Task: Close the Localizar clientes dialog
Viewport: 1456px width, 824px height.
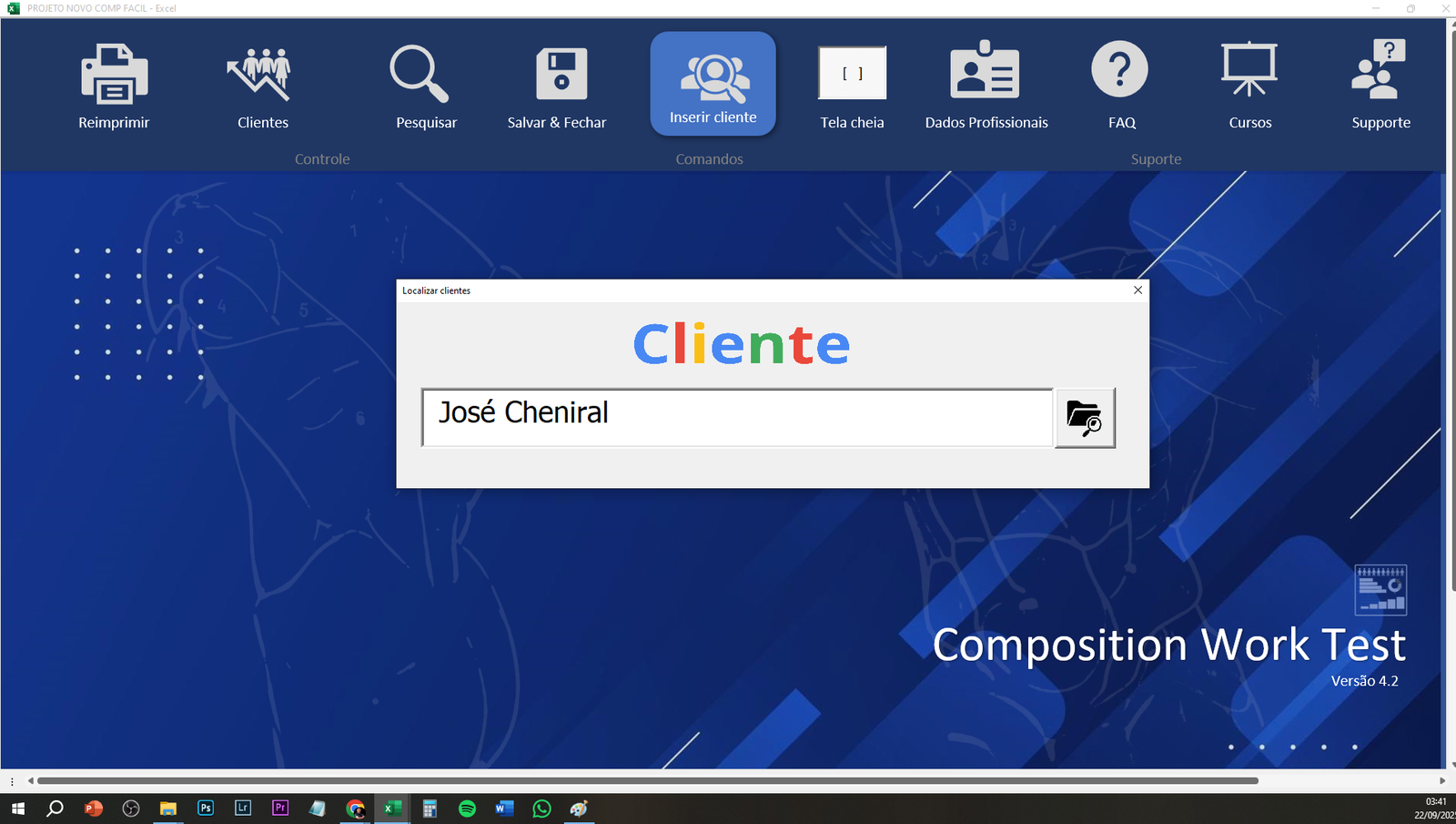Action: [x=1137, y=290]
